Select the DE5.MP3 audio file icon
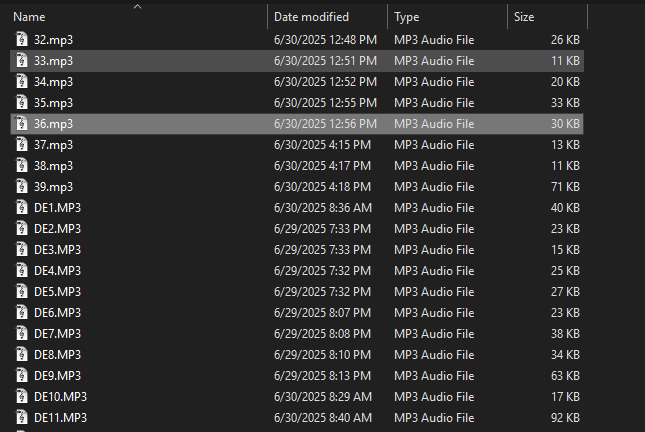 click(x=21, y=291)
